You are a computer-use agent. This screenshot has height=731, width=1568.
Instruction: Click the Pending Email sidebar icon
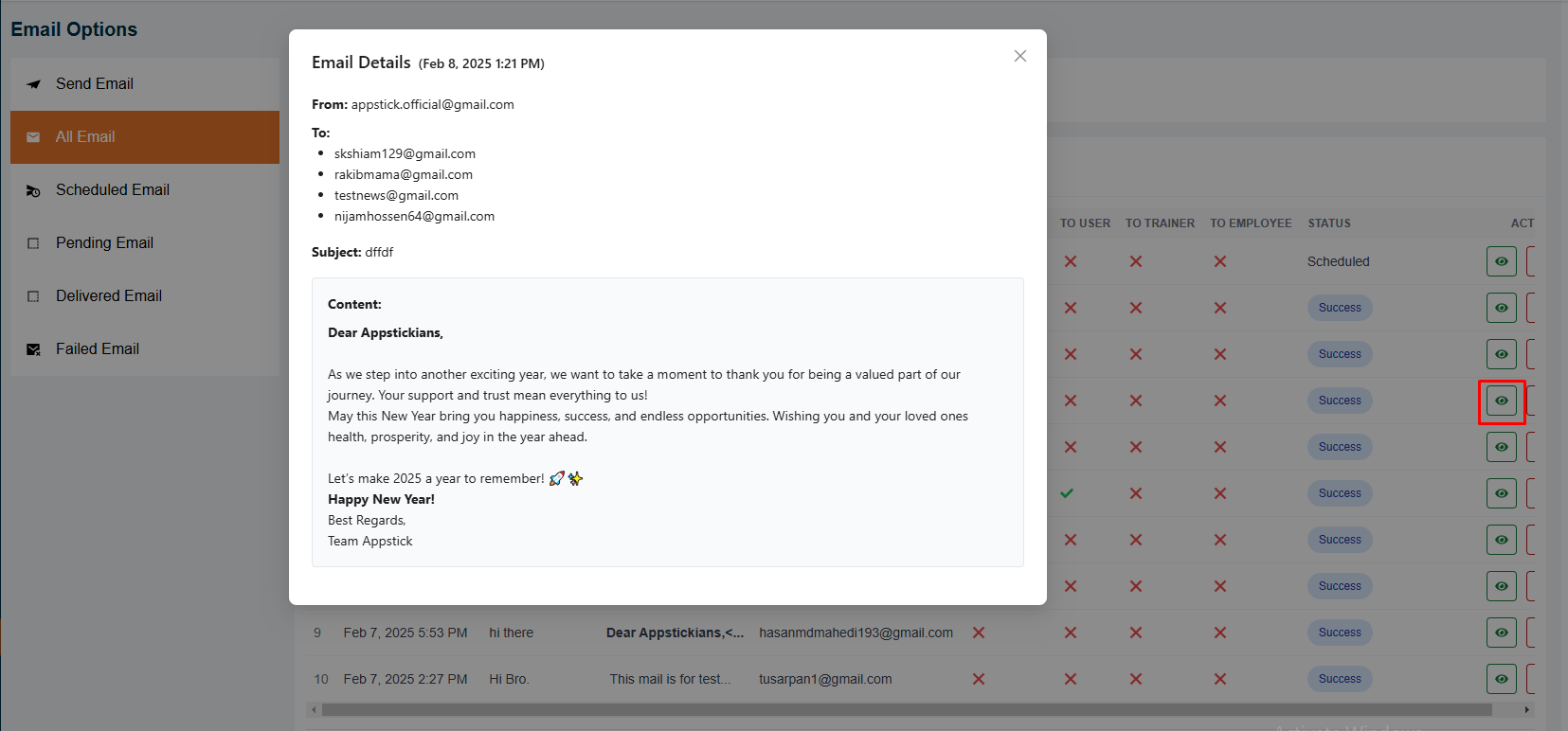(x=33, y=243)
